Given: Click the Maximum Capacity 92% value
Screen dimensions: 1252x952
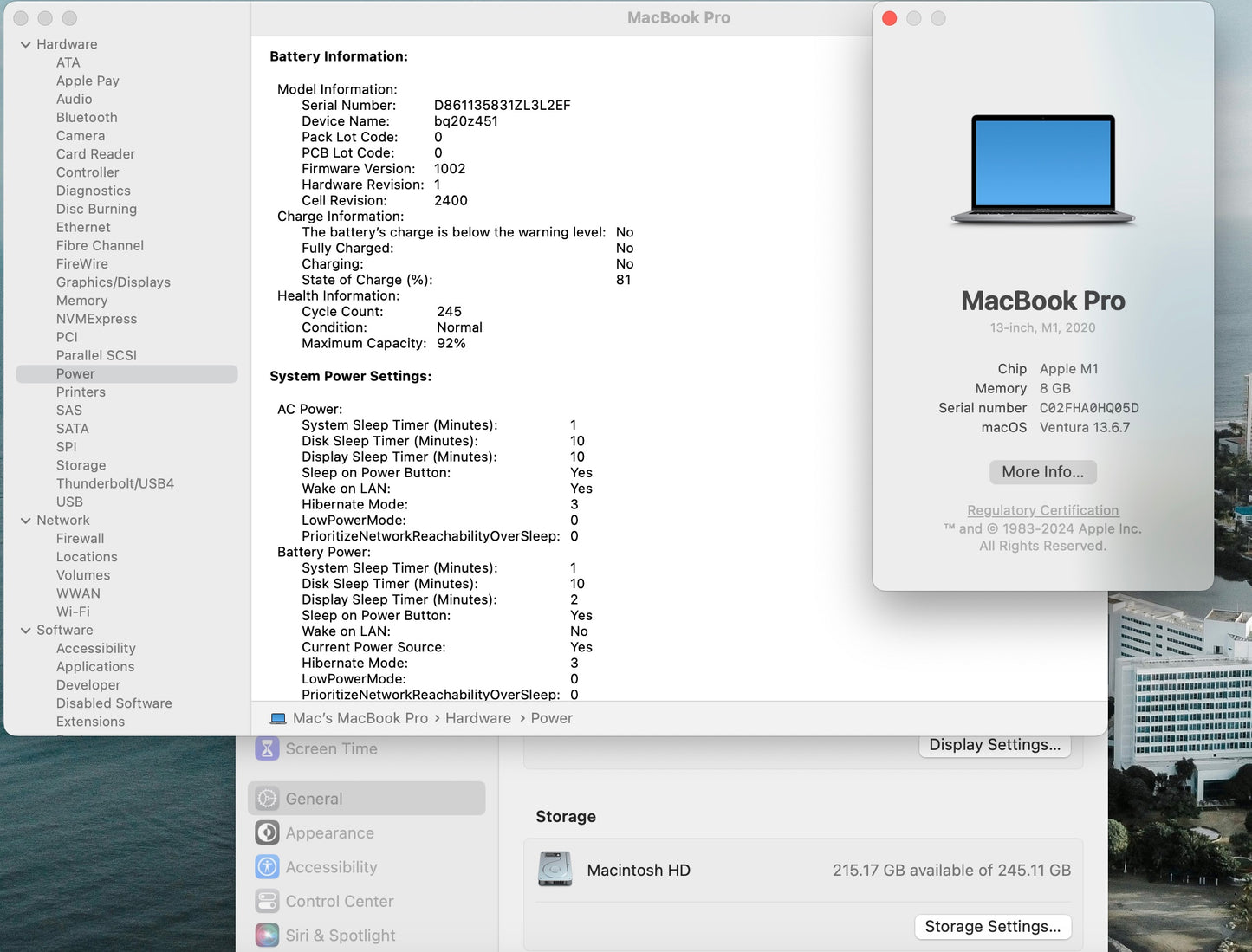Looking at the screenshot, I should (451, 344).
